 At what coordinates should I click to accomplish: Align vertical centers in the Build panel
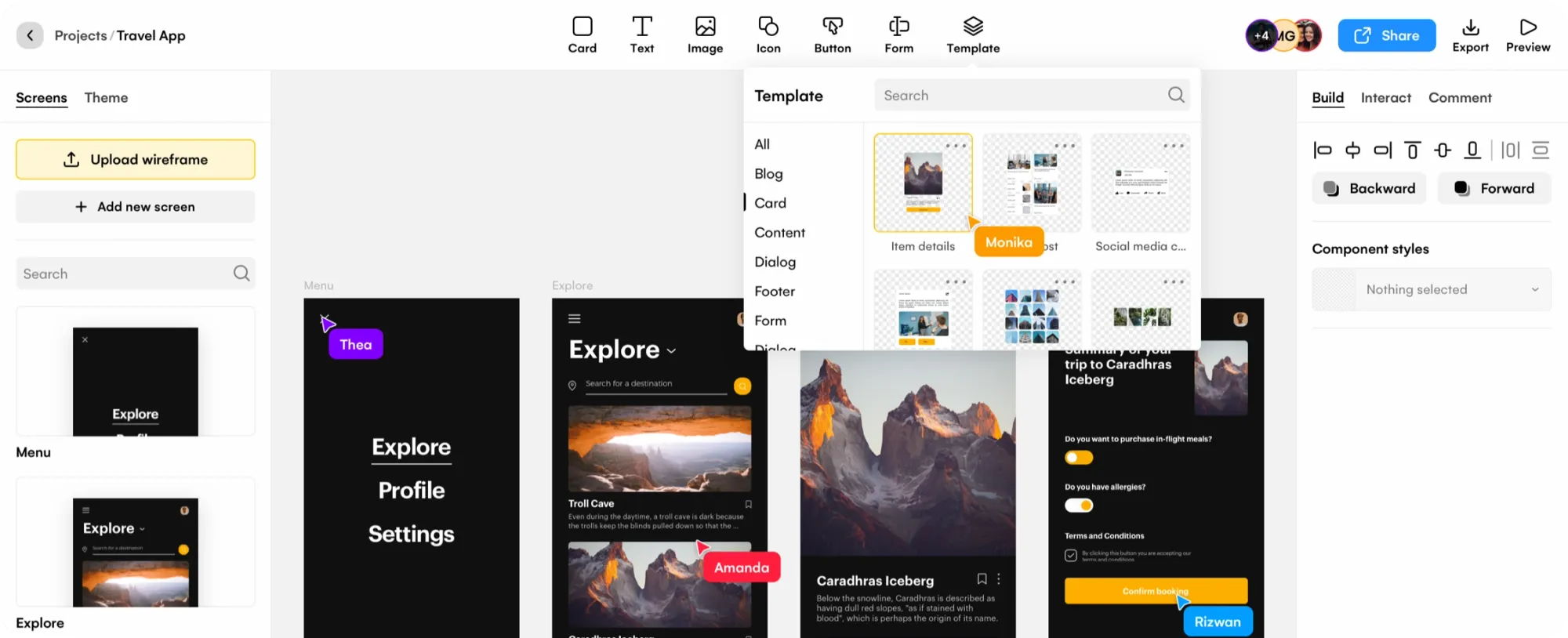(x=1443, y=150)
